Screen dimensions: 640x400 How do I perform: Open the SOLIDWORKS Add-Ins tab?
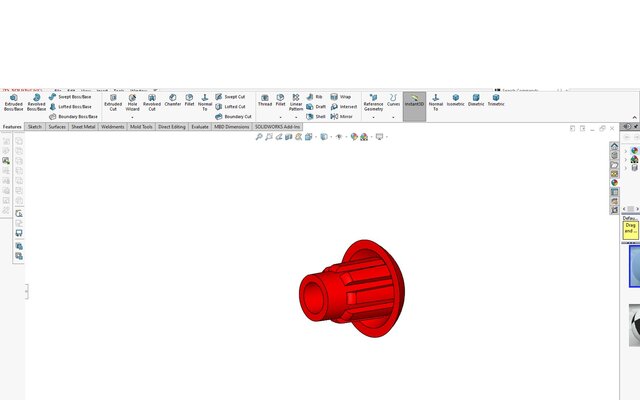277,127
